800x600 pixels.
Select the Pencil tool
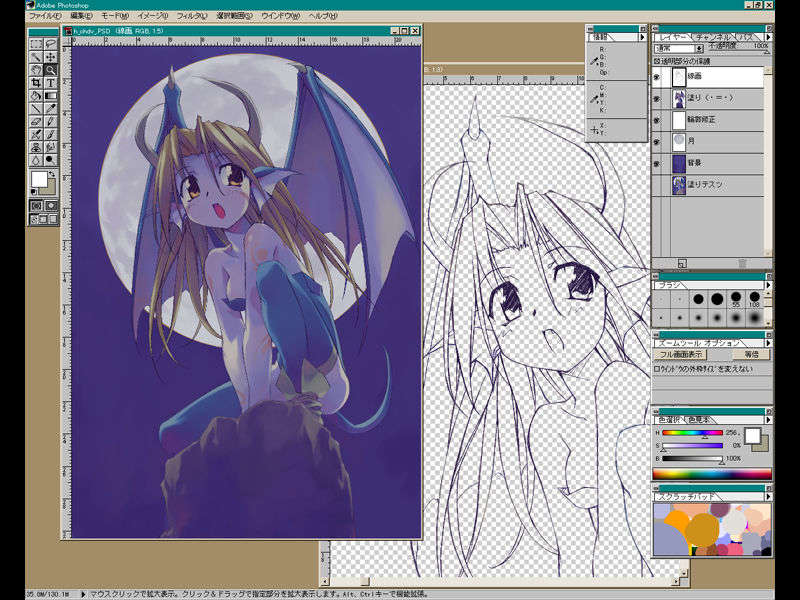coord(51,121)
